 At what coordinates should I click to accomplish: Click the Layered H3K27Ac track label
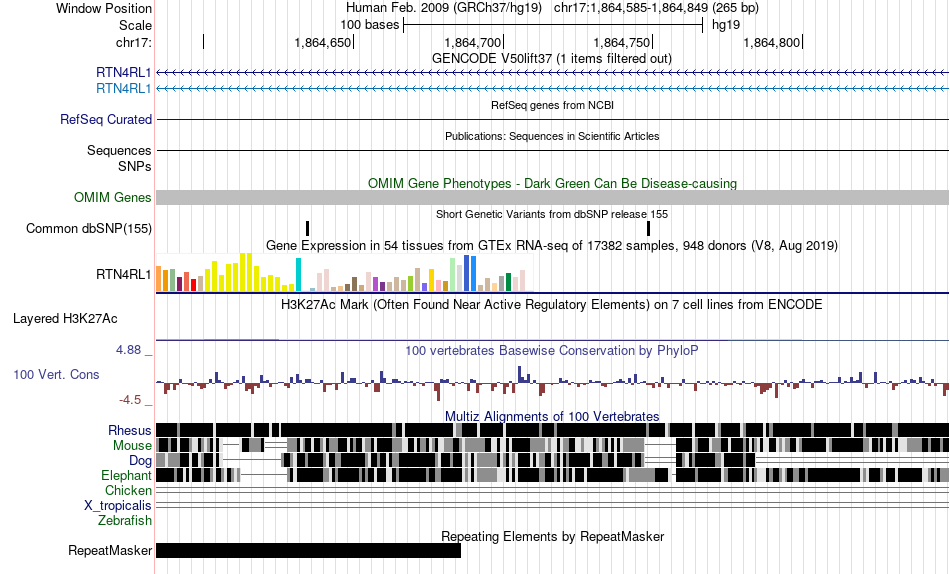65,319
